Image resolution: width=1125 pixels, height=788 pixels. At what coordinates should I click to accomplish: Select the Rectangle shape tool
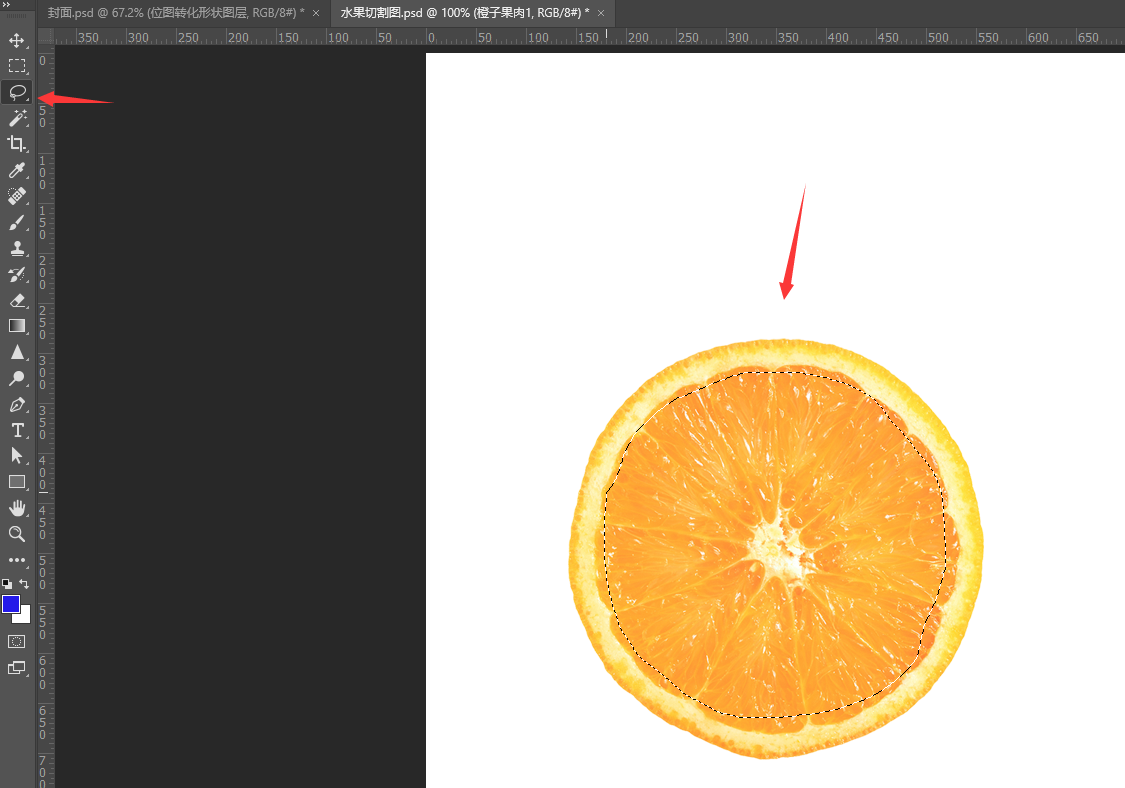(17, 482)
